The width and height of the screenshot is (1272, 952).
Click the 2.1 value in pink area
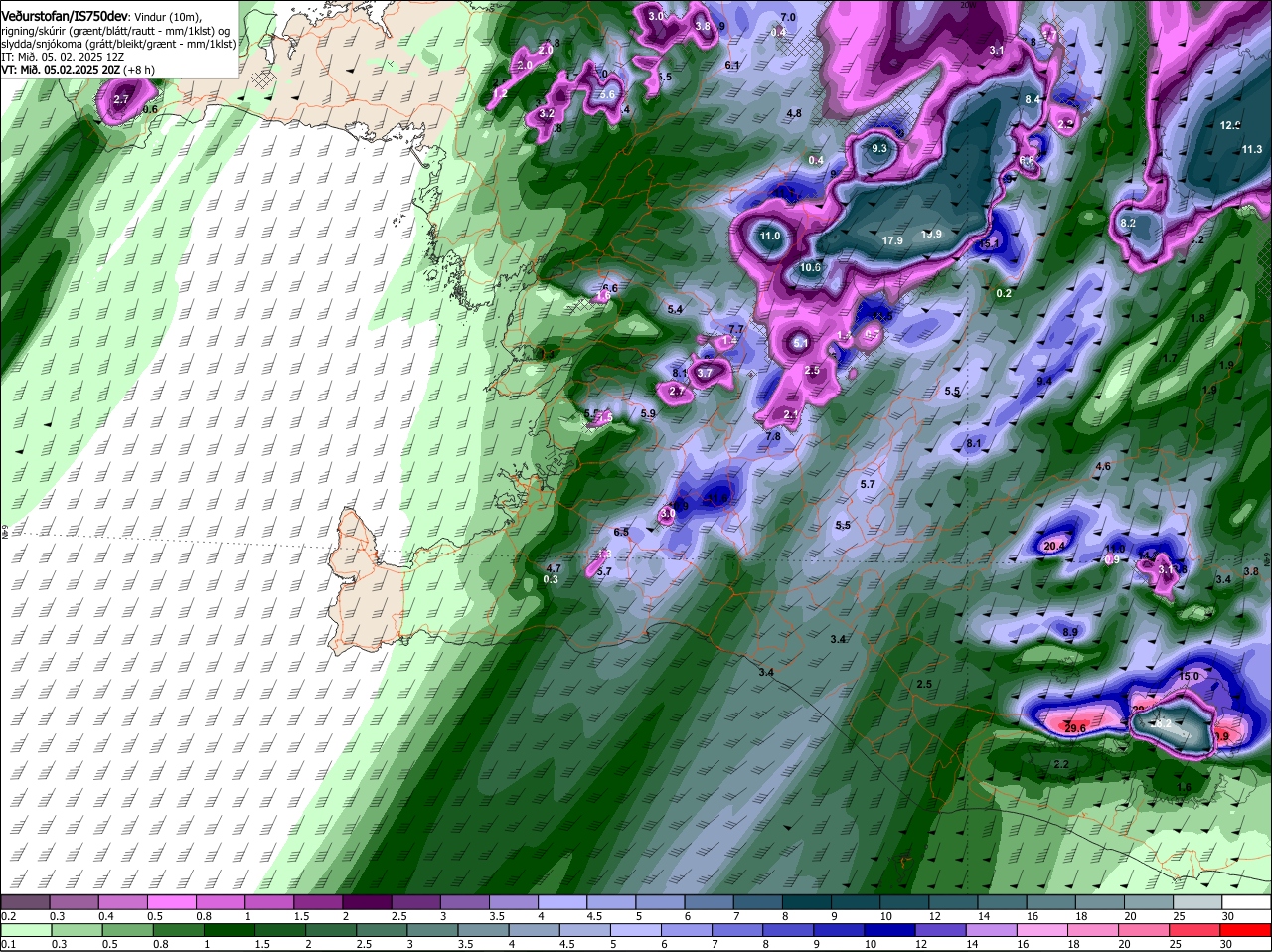[792, 415]
